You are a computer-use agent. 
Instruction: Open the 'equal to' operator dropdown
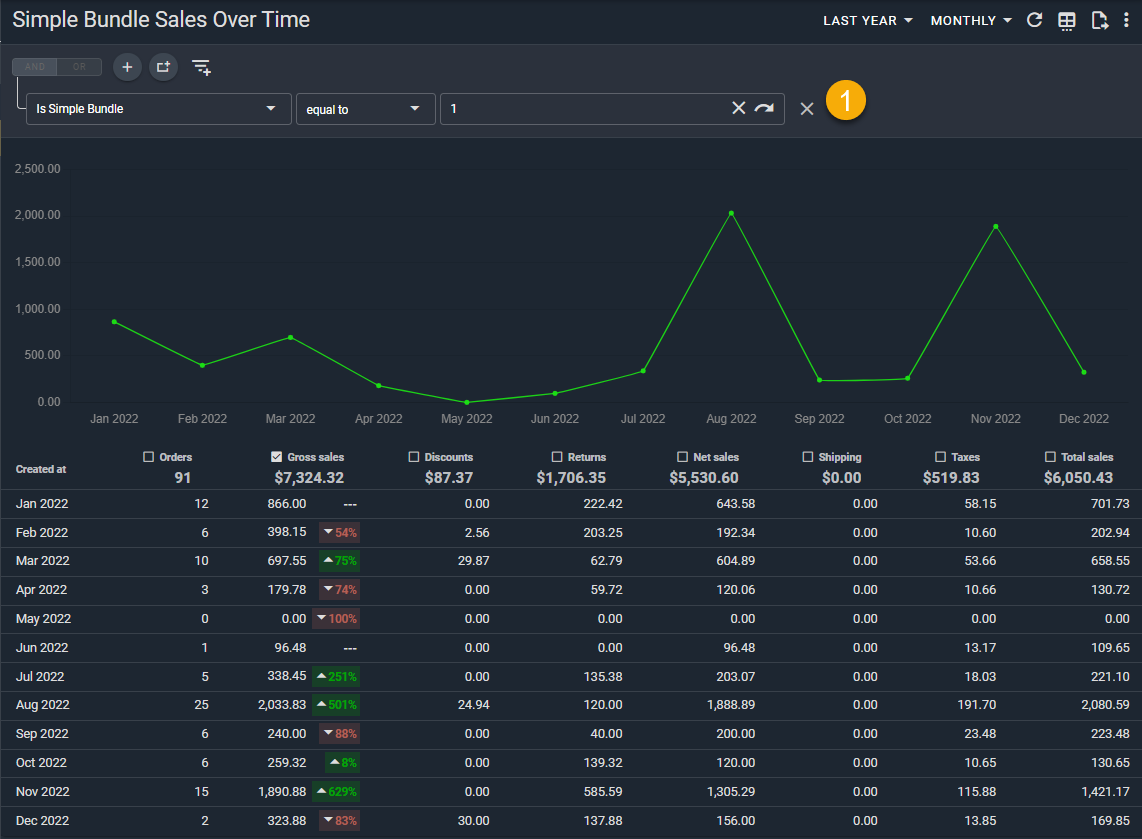365,109
